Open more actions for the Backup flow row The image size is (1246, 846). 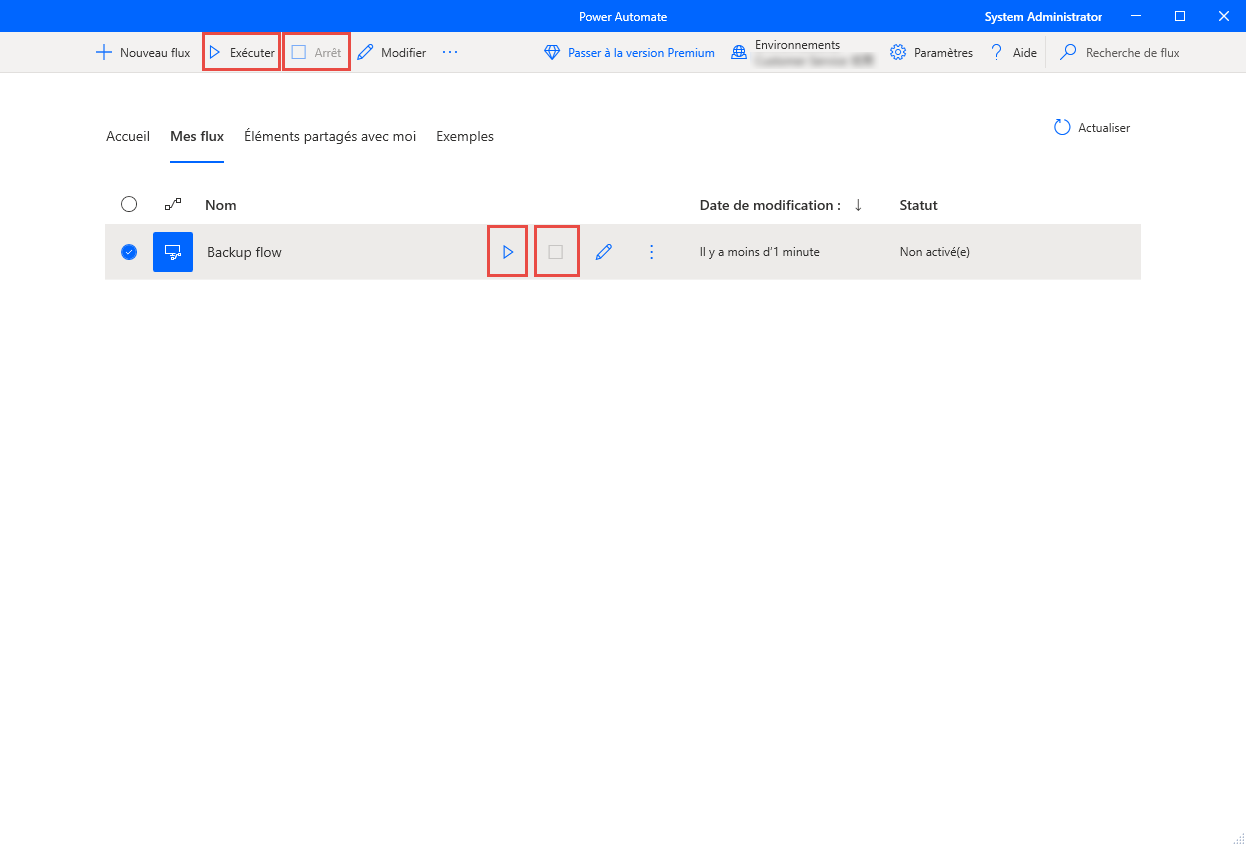coord(652,252)
